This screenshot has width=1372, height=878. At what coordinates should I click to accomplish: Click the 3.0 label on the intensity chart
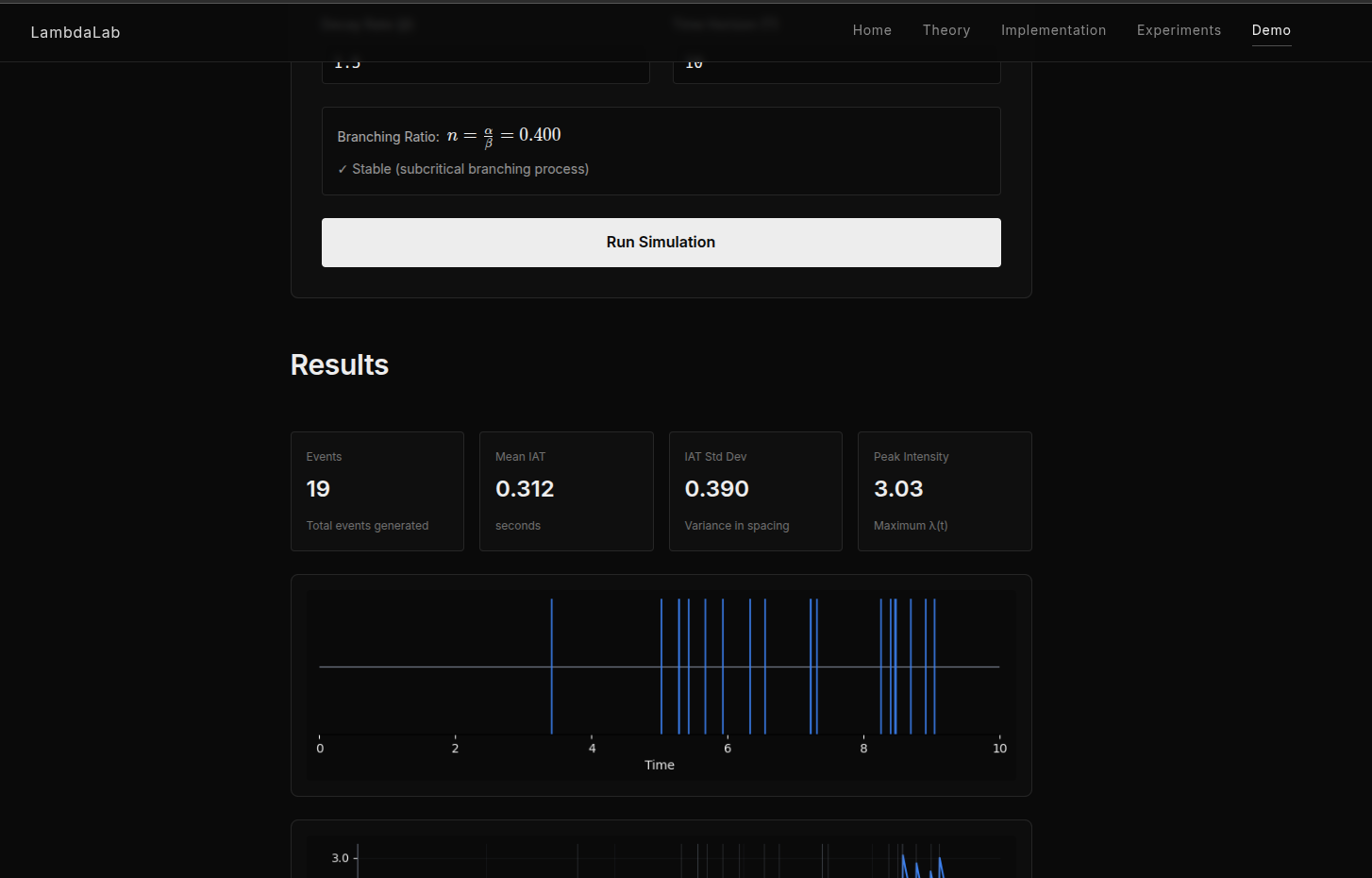340,858
